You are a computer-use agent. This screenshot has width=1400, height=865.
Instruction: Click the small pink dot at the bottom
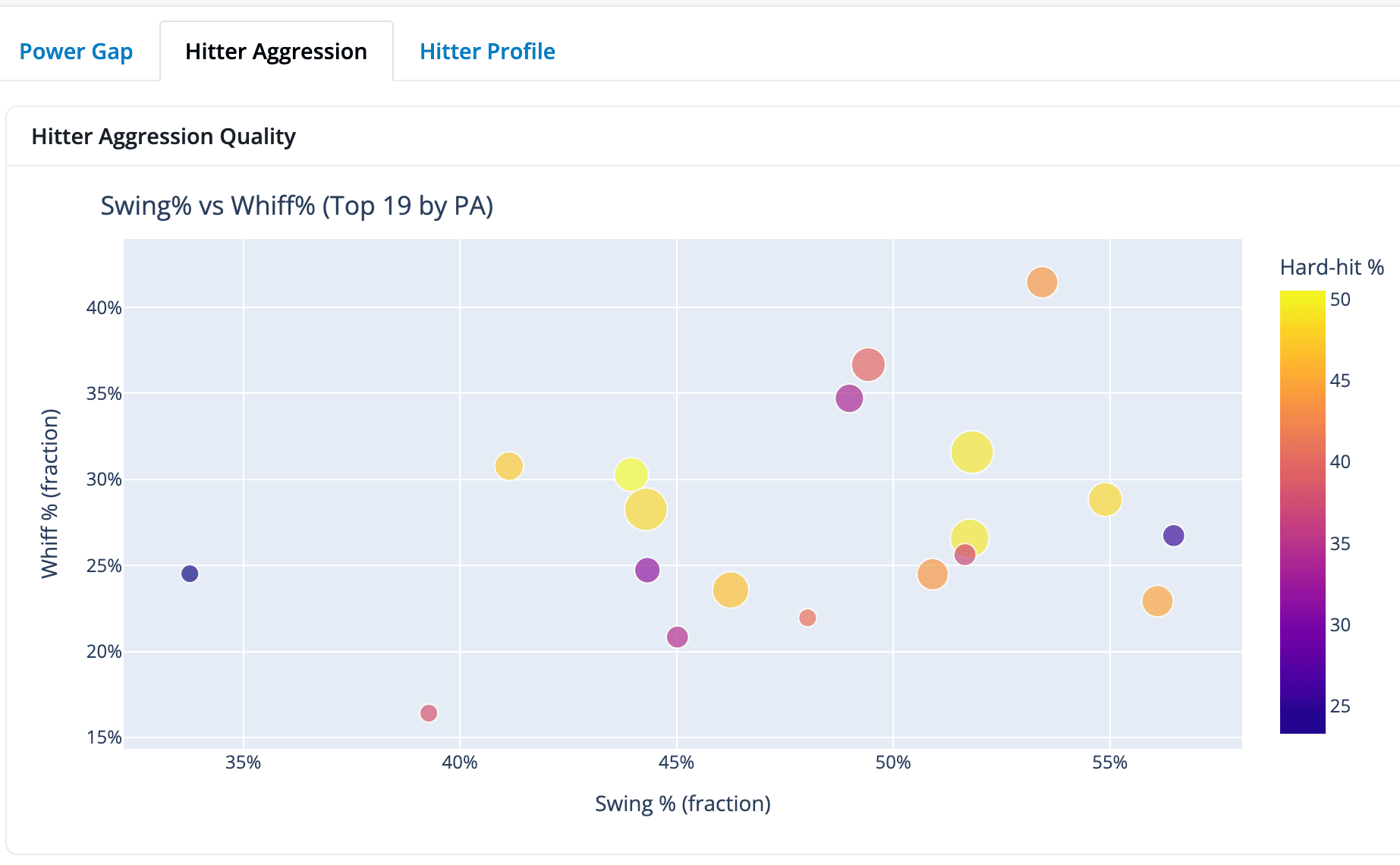pyautogui.click(x=429, y=712)
